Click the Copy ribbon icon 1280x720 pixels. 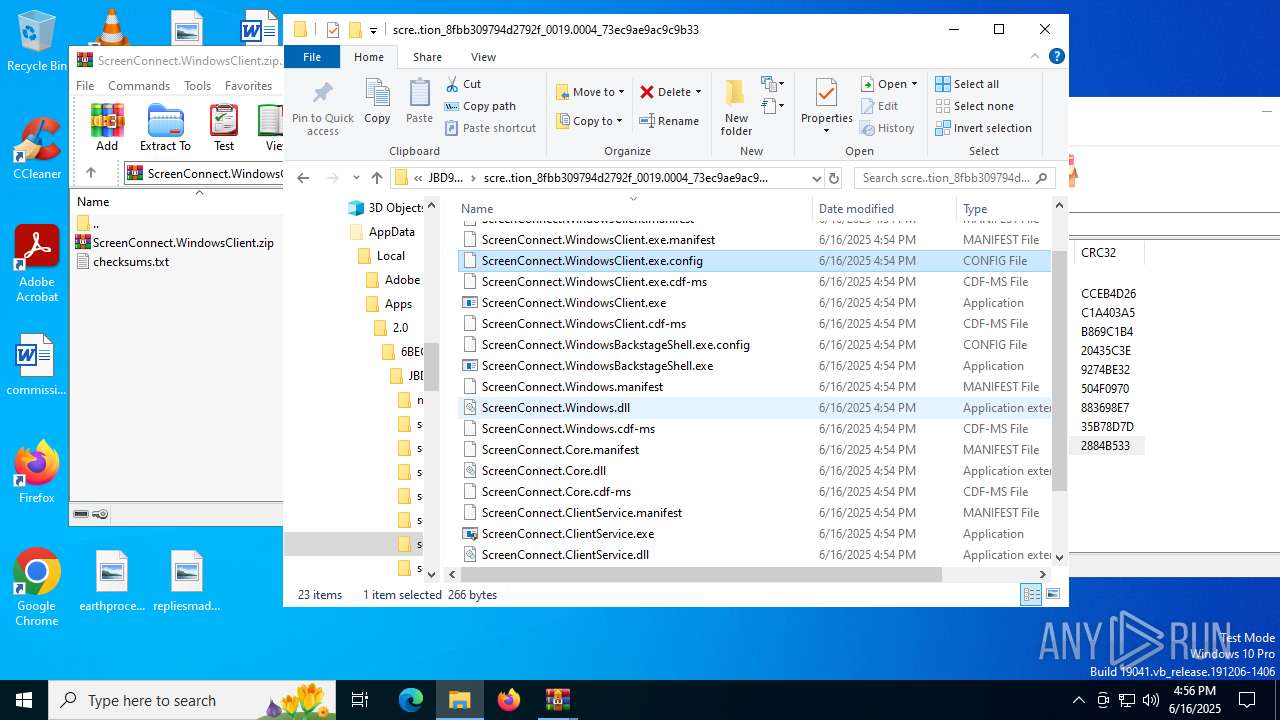tap(377, 101)
